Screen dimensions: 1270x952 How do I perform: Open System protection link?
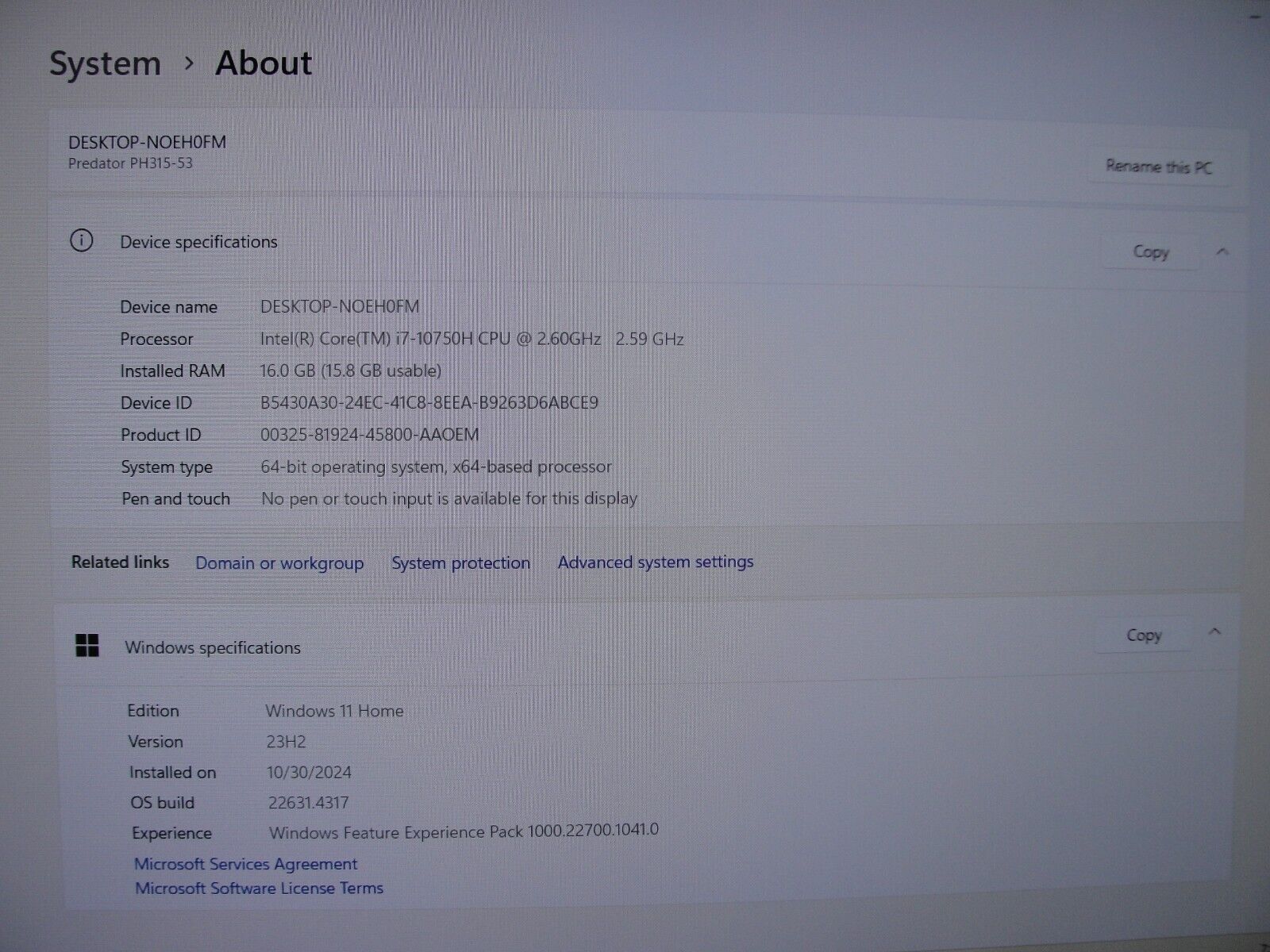point(460,563)
